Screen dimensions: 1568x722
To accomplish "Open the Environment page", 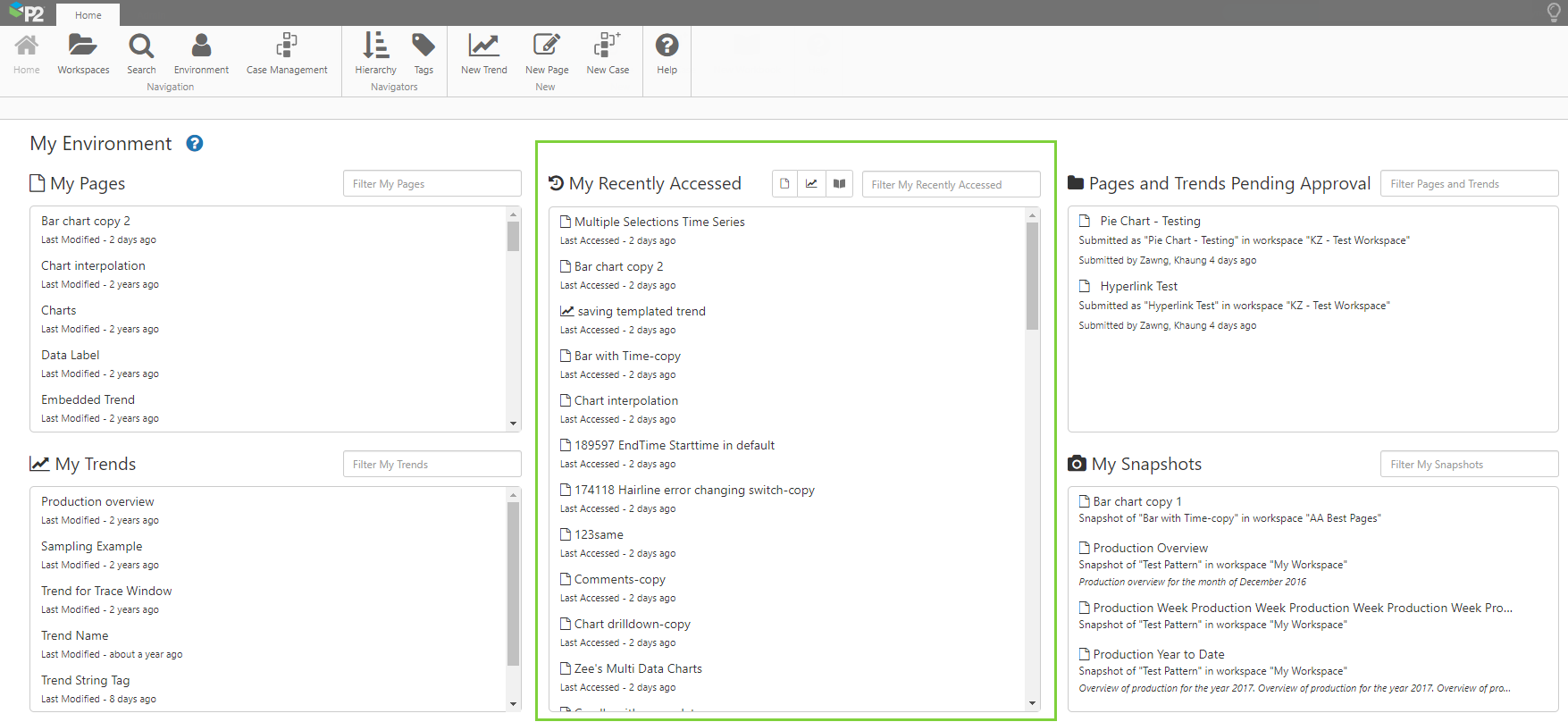I will (x=201, y=54).
